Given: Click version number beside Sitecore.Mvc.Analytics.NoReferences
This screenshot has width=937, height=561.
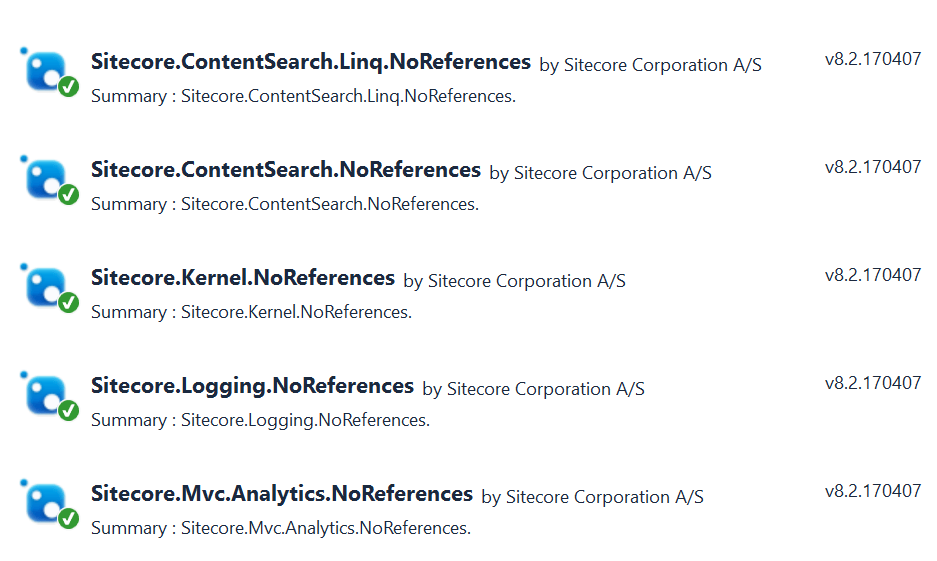Looking at the screenshot, I should coord(872,491).
